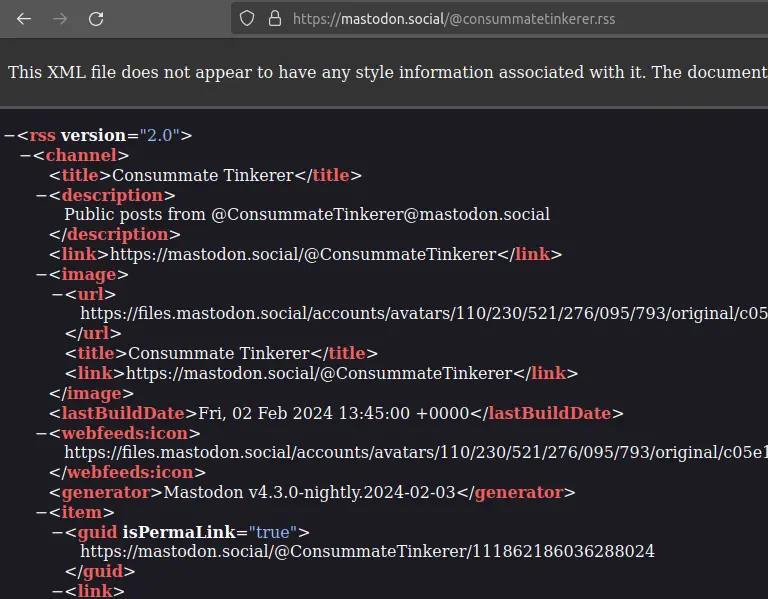Collapse the item element
Viewport: 768px width, 599px height.
(x=41, y=512)
